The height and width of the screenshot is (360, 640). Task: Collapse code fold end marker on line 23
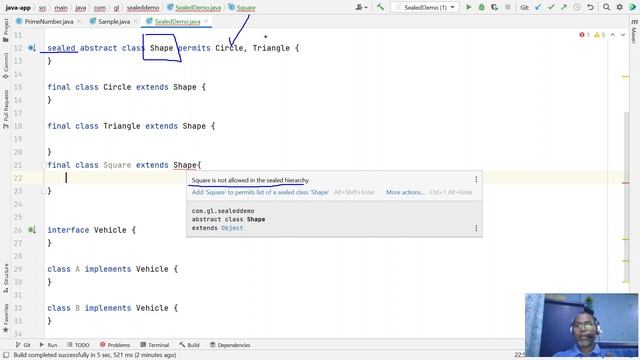pyautogui.click(x=43, y=191)
